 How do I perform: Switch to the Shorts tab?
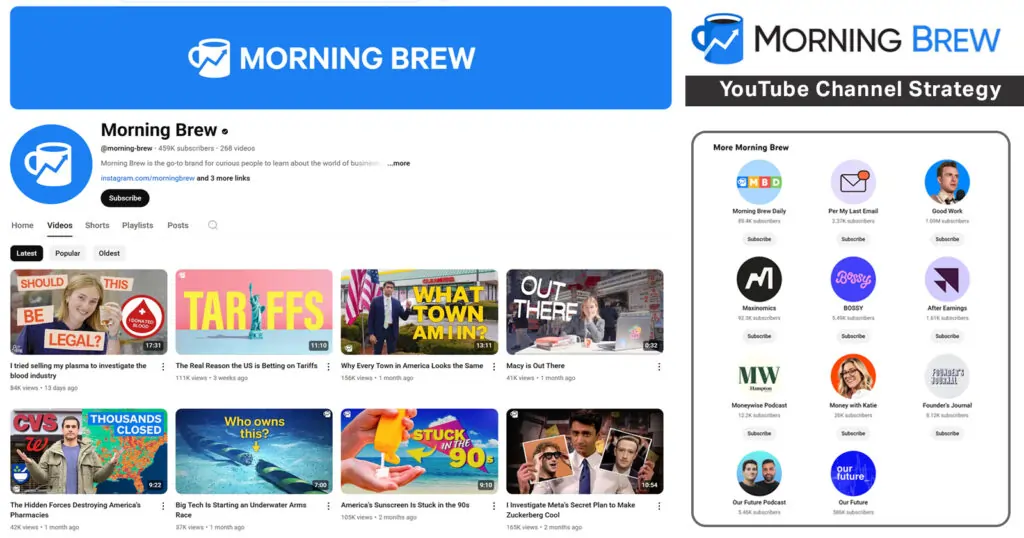pyautogui.click(x=97, y=225)
